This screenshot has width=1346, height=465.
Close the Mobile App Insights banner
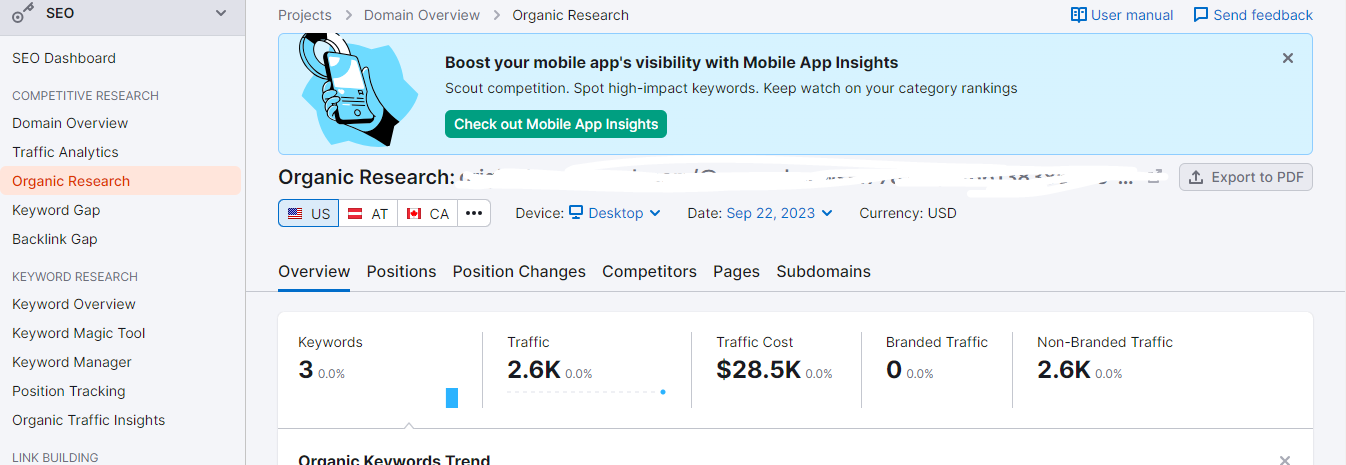pos(1288,59)
